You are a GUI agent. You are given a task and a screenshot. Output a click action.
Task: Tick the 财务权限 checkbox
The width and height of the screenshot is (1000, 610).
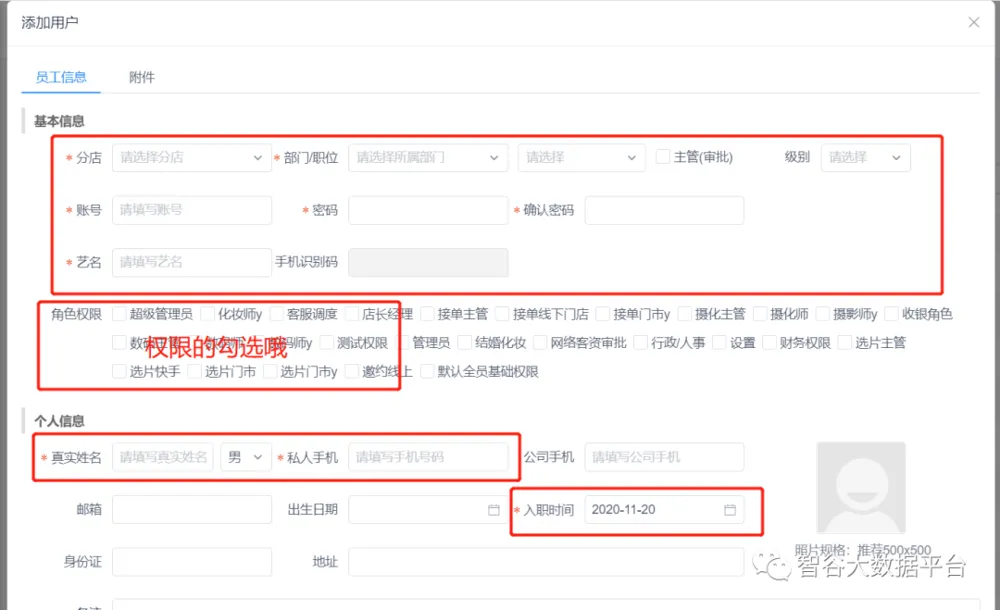click(770, 343)
